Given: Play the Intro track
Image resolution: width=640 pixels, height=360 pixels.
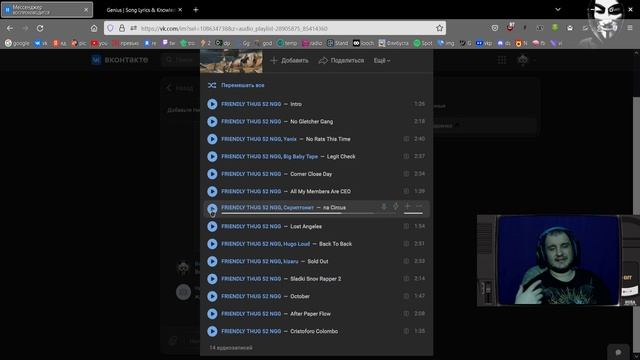Looking at the screenshot, I should [x=212, y=104].
